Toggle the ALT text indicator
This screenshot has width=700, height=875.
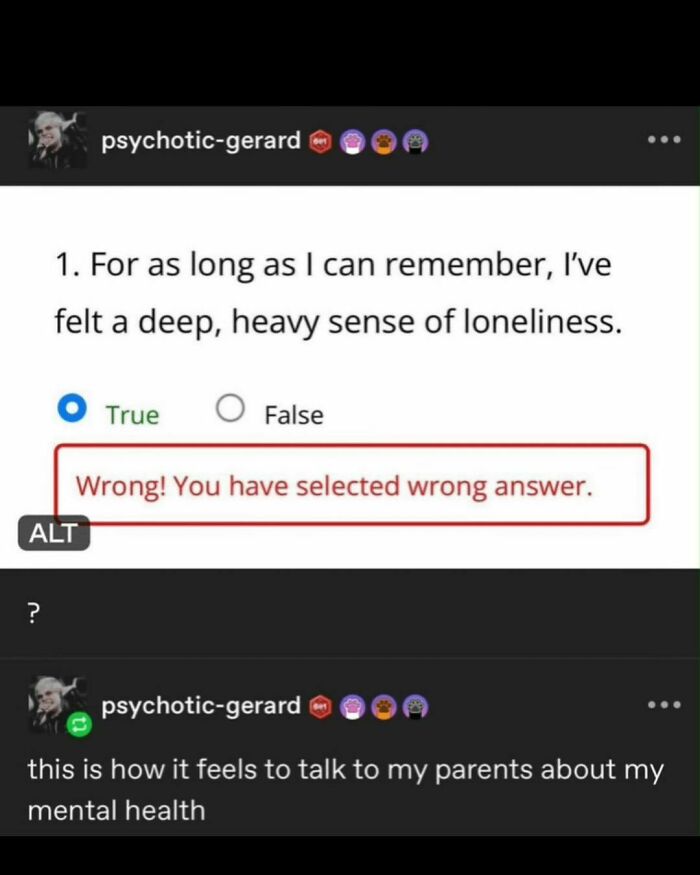click(53, 533)
